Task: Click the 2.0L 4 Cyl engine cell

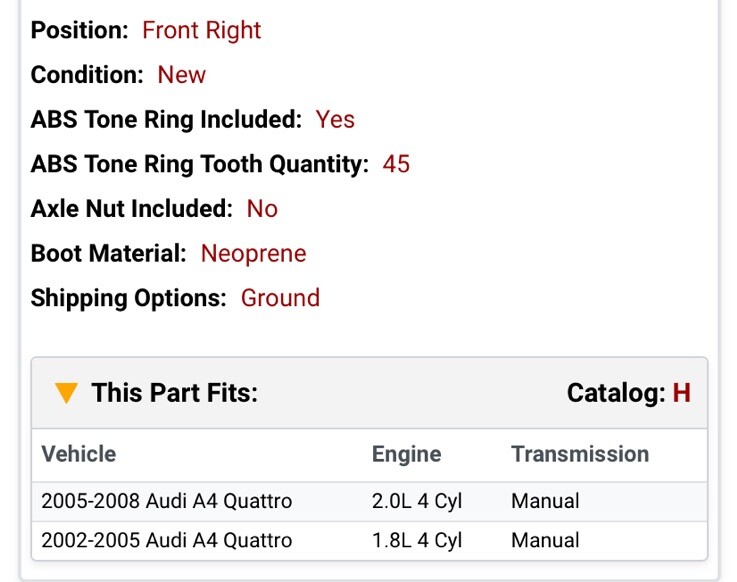Action: pos(417,501)
